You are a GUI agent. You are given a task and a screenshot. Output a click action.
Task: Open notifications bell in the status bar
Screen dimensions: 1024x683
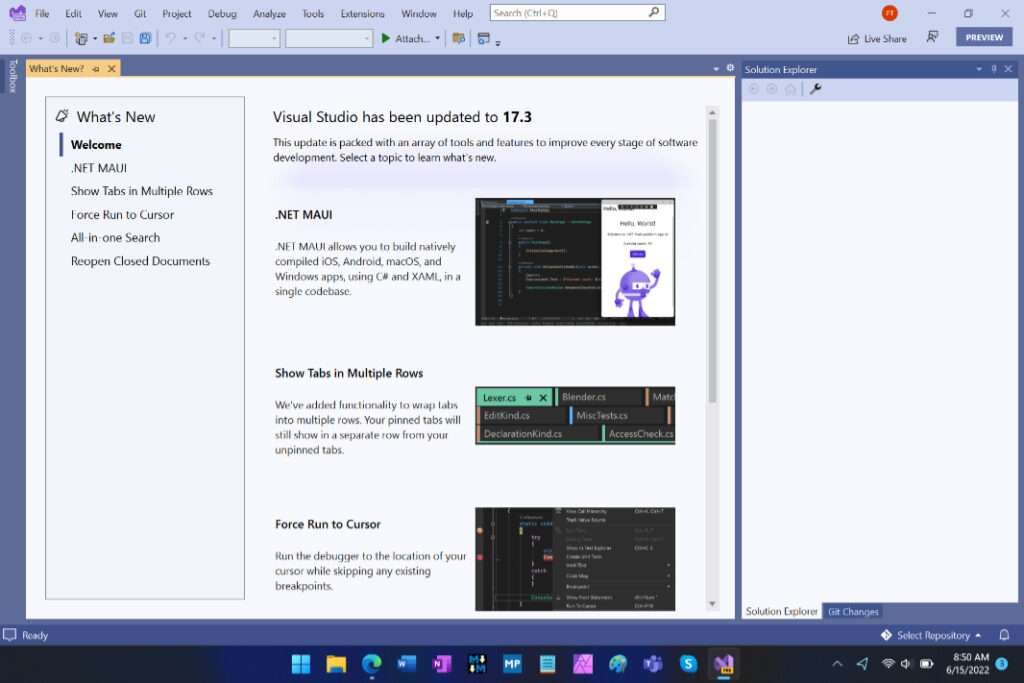pyautogui.click(x=1004, y=634)
